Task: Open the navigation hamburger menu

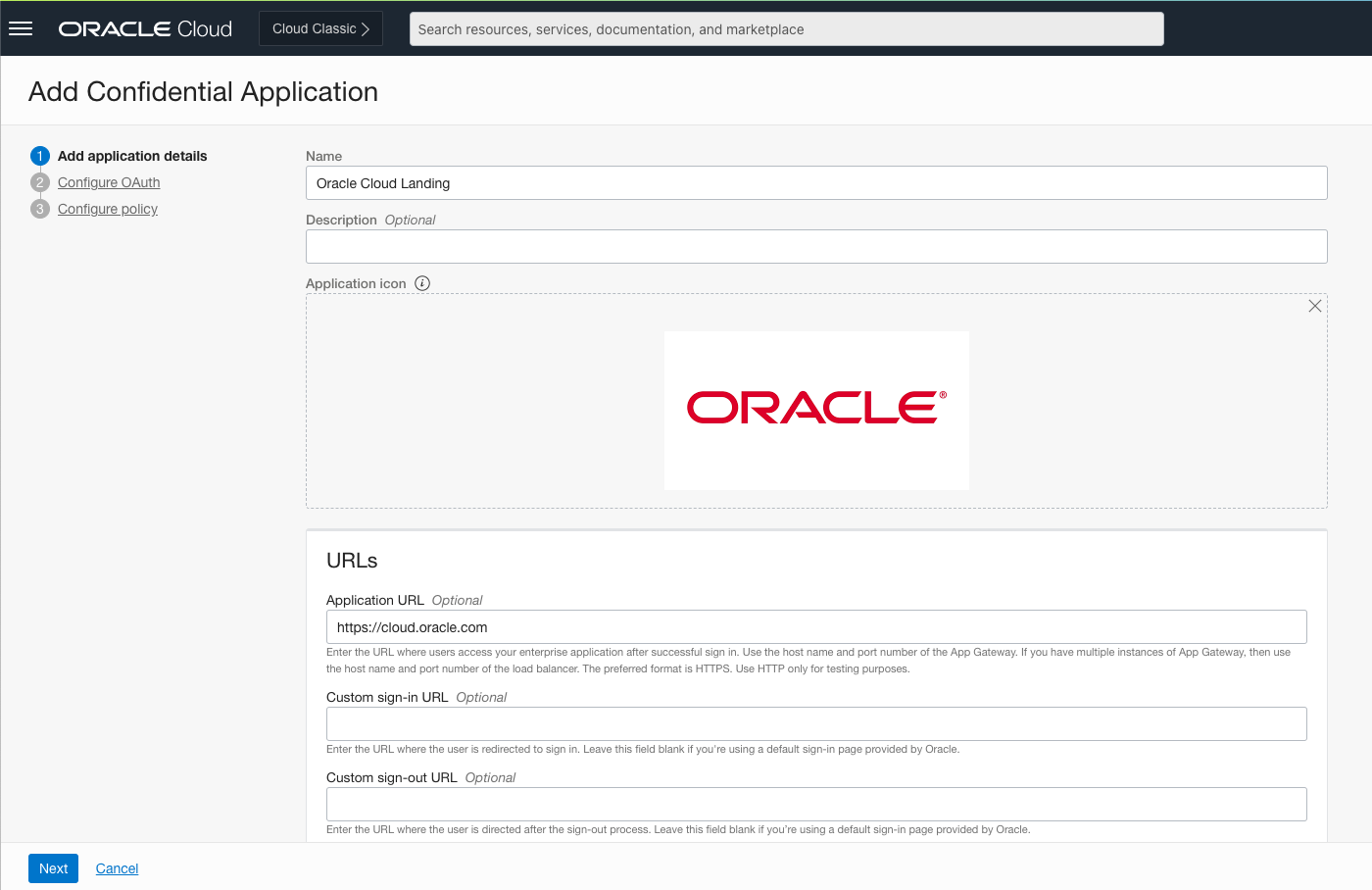Action: (x=21, y=27)
